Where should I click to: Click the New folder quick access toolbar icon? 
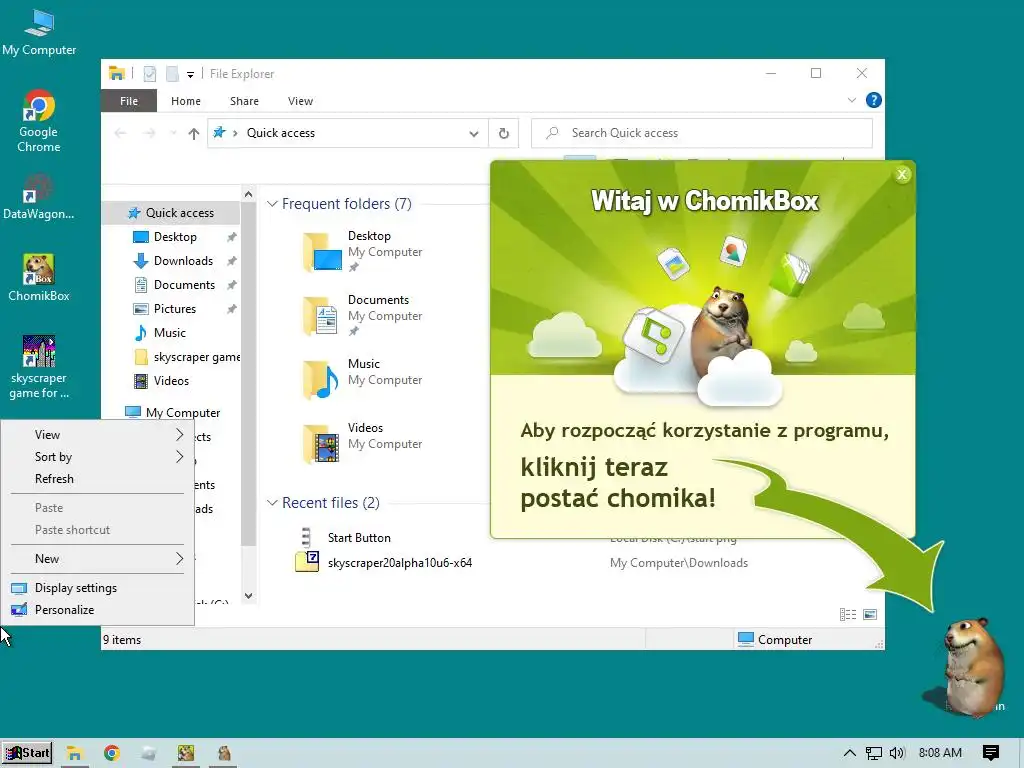pyautogui.click(x=172, y=74)
